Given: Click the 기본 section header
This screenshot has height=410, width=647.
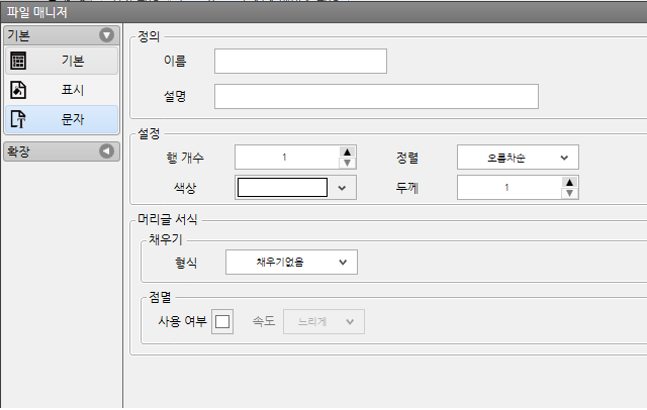Looking at the screenshot, I should (61, 35).
